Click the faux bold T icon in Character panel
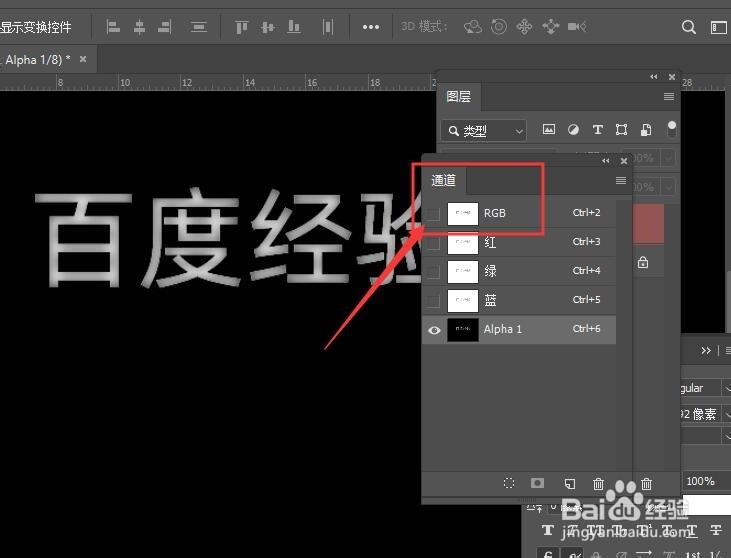Viewport: 731px width, 558px height. click(548, 530)
